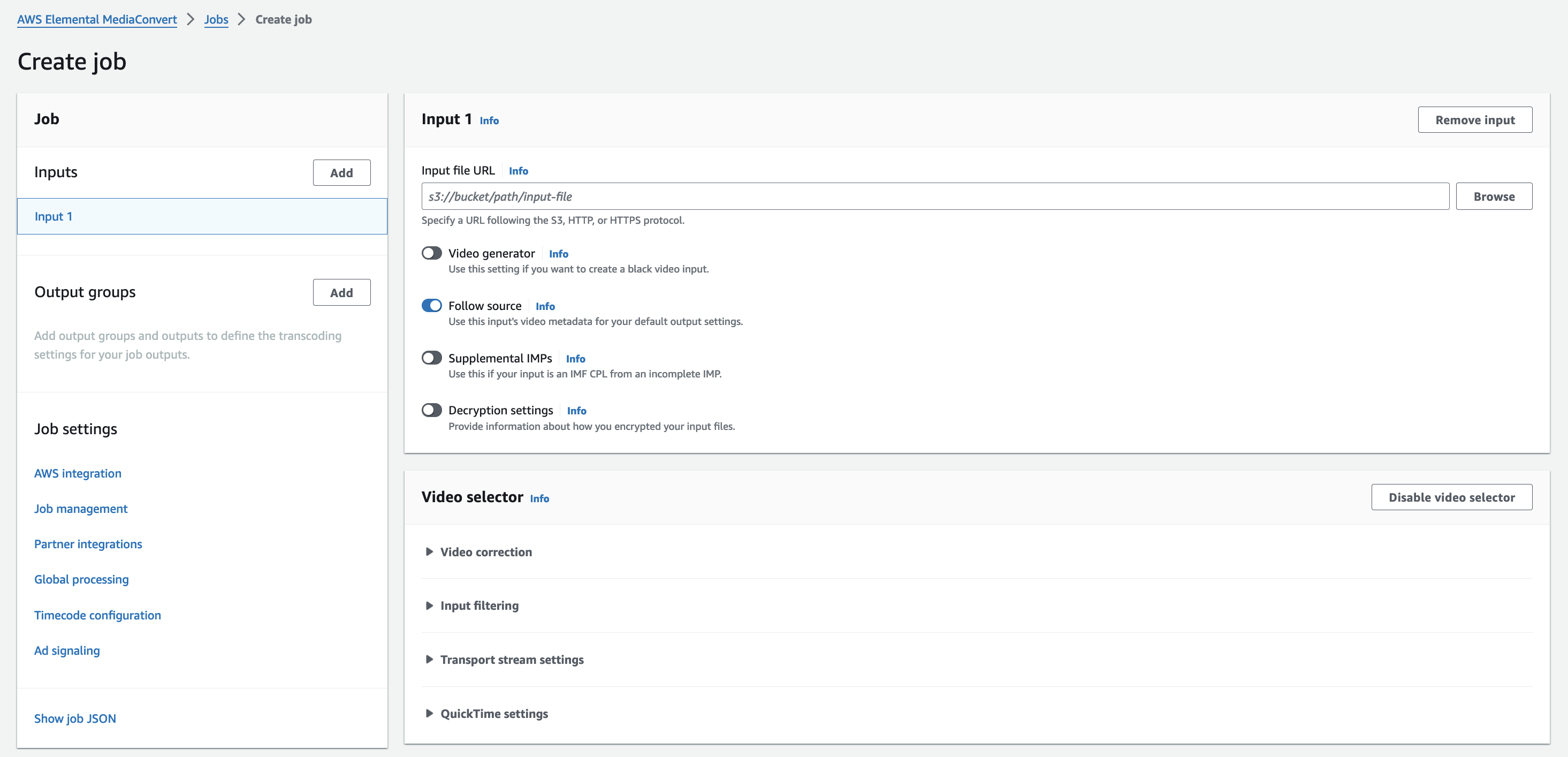Click Info link for Video selector

pyautogui.click(x=539, y=499)
